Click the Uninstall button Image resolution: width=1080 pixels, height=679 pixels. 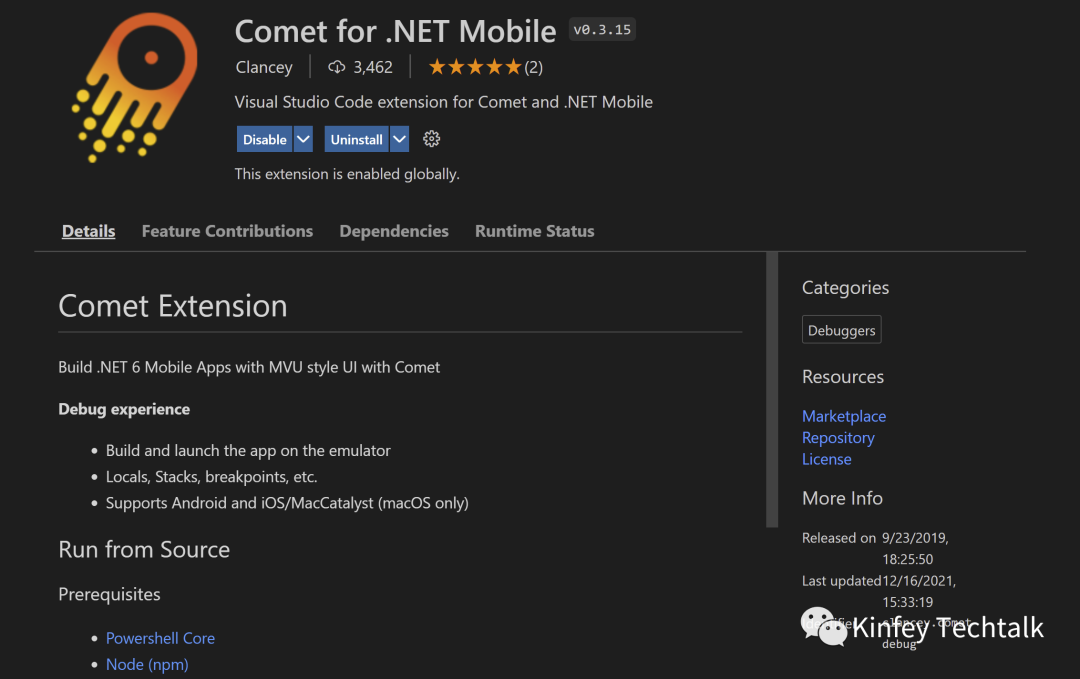[x=356, y=139]
